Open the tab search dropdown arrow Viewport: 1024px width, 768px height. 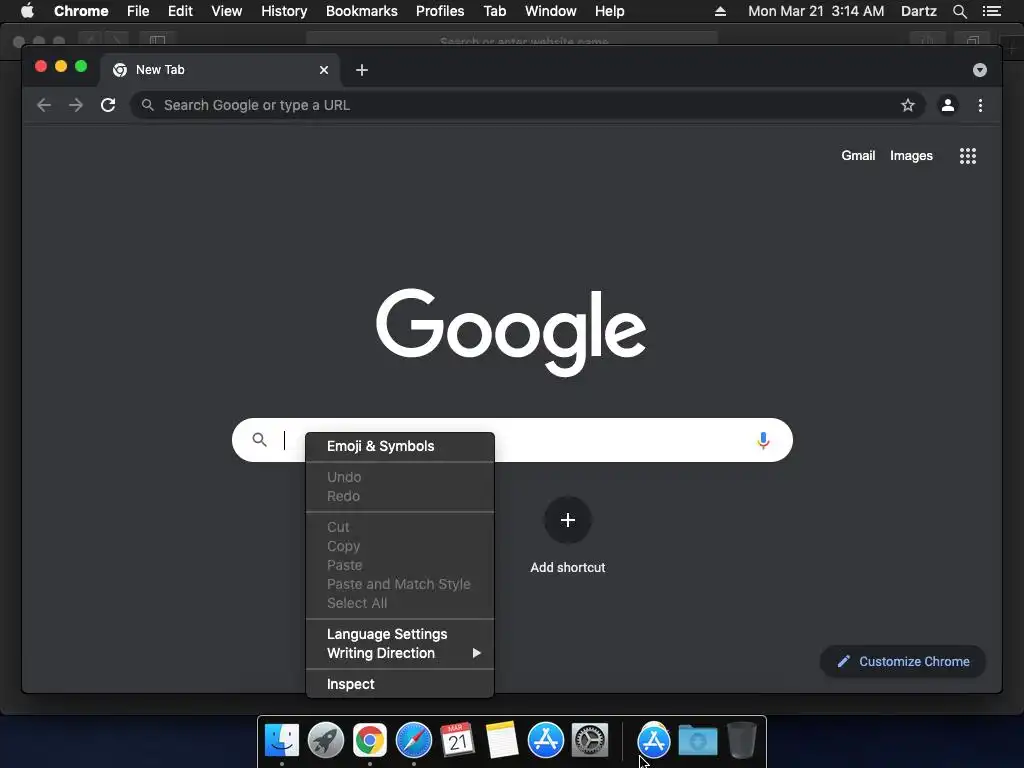[x=980, y=70]
